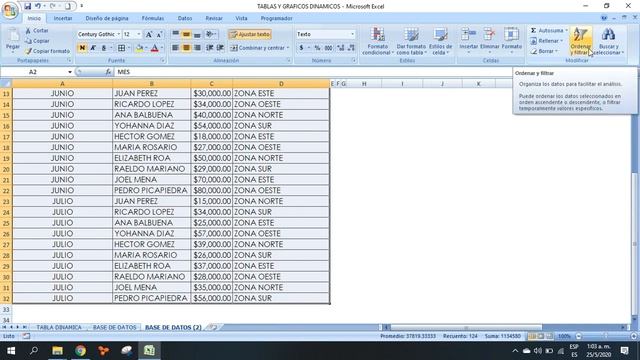
Task: Toggle right horizontal alignment
Action: [x=197, y=48]
